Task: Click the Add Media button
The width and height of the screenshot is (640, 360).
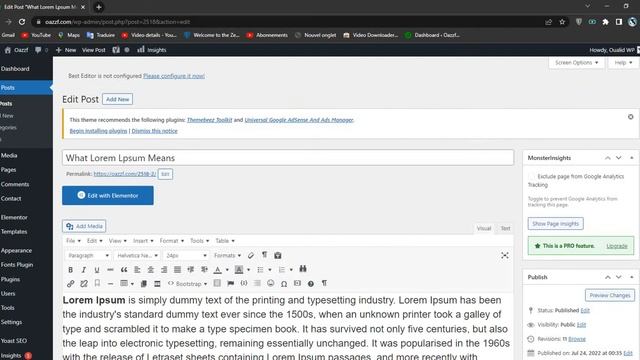Action: coord(84,226)
